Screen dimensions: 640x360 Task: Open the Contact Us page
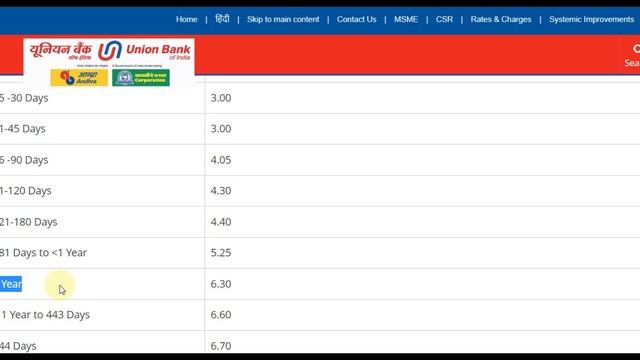[356, 19]
